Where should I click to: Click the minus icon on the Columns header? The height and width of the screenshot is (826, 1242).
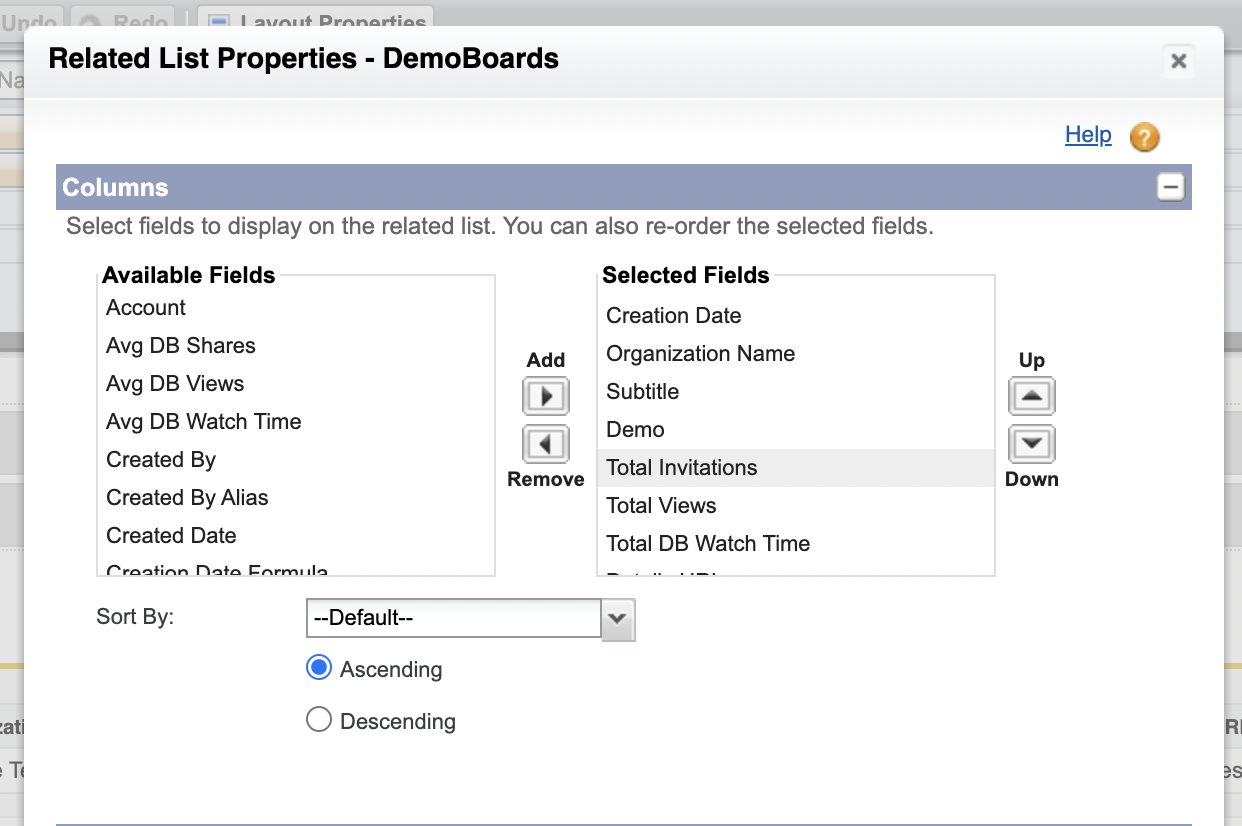click(x=1170, y=187)
